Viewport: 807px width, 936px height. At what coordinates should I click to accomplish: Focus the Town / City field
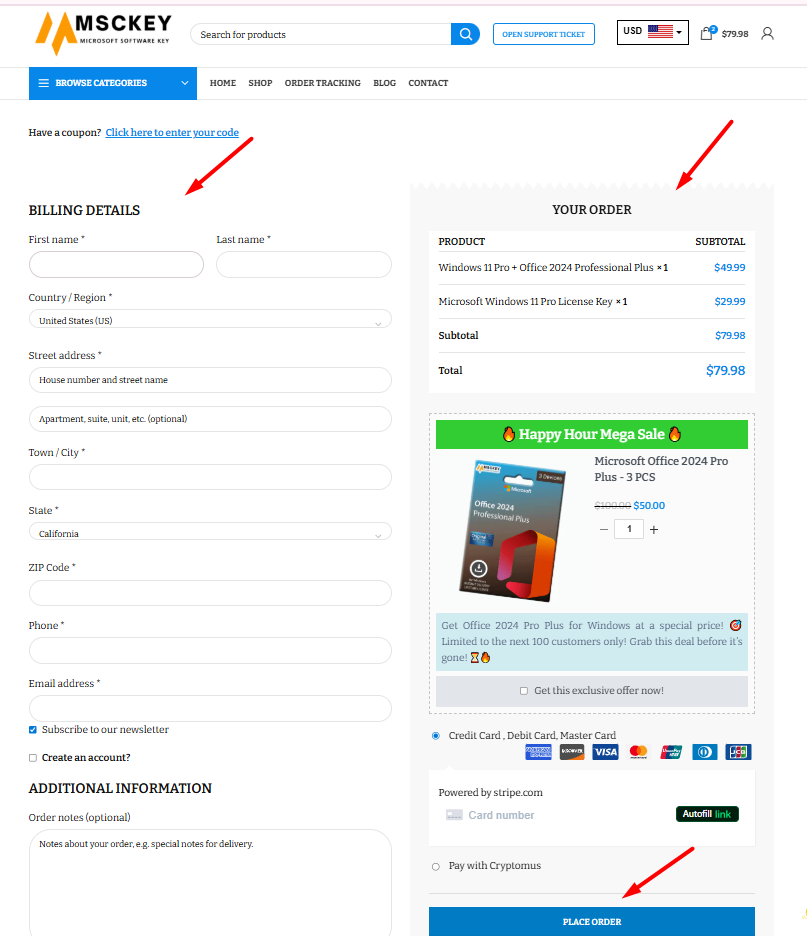tap(210, 477)
